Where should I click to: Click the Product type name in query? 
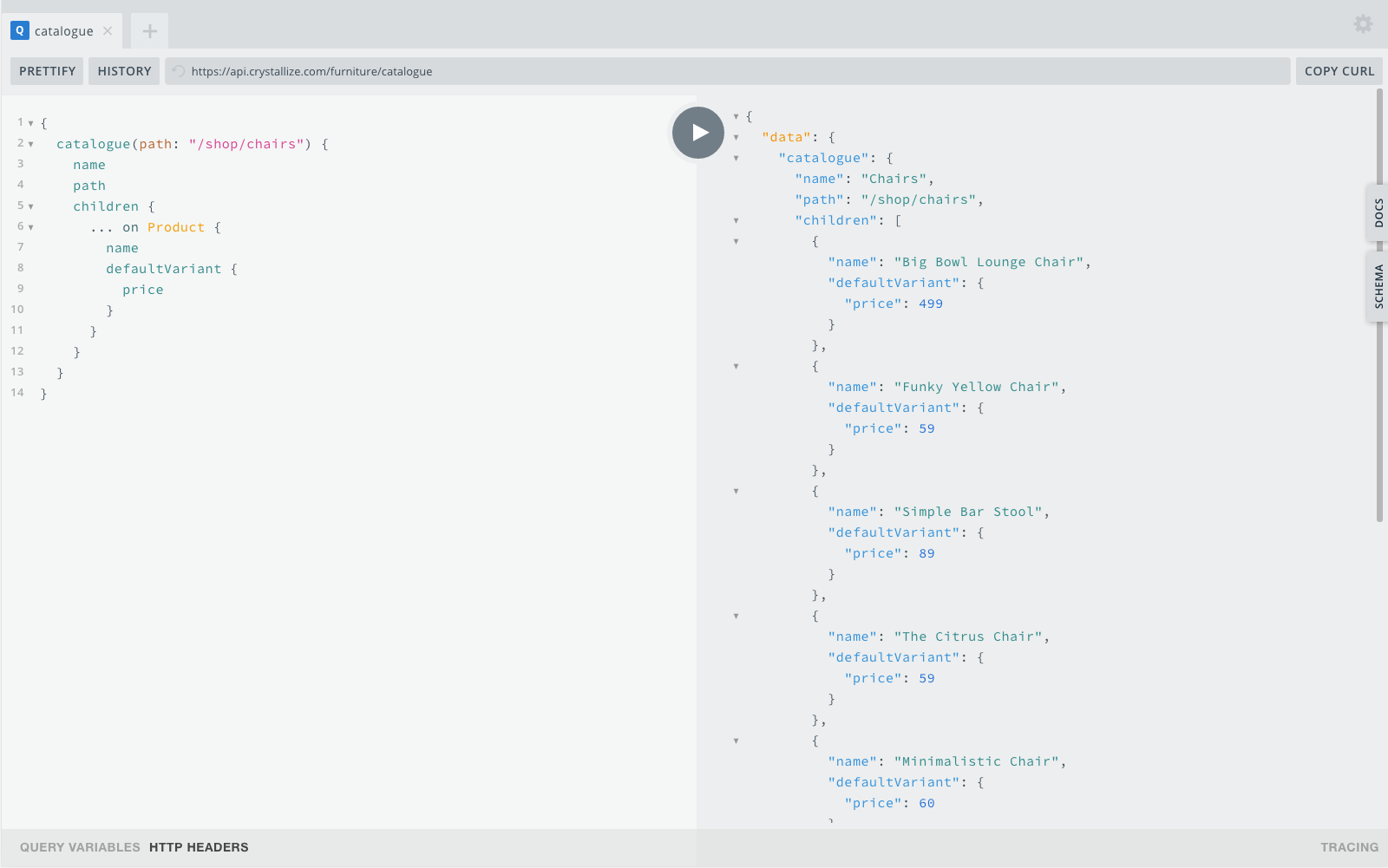[x=176, y=227]
